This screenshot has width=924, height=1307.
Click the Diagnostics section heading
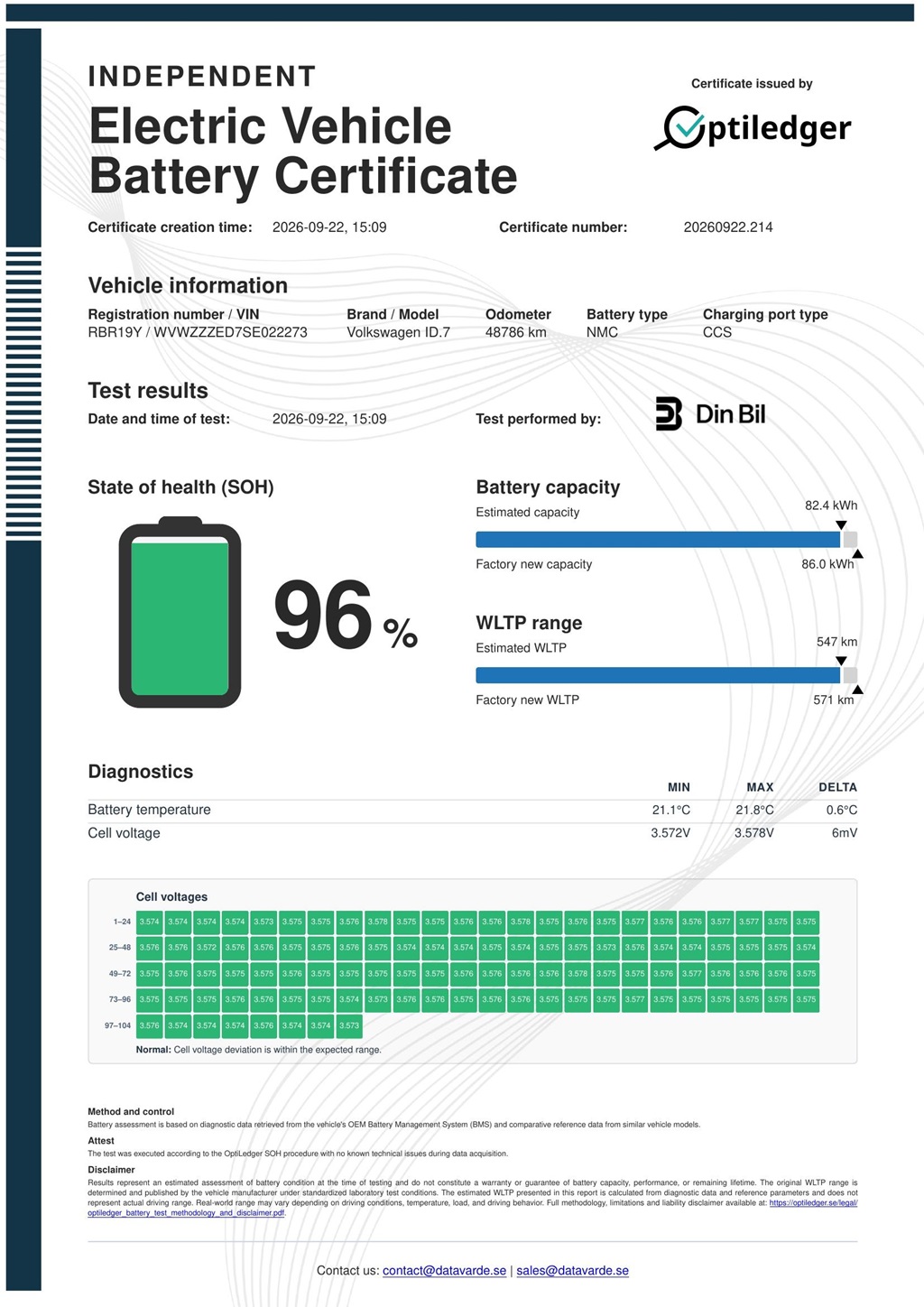pos(141,772)
